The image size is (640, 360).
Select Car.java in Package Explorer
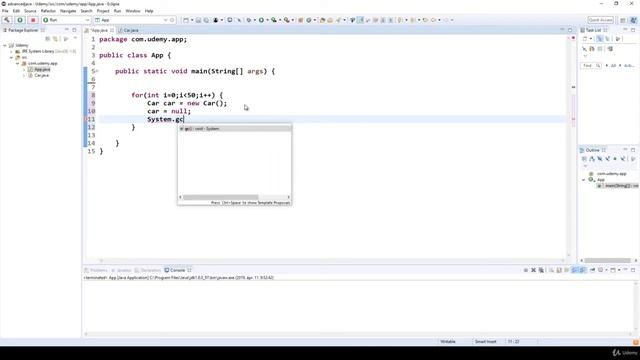(41, 76)
